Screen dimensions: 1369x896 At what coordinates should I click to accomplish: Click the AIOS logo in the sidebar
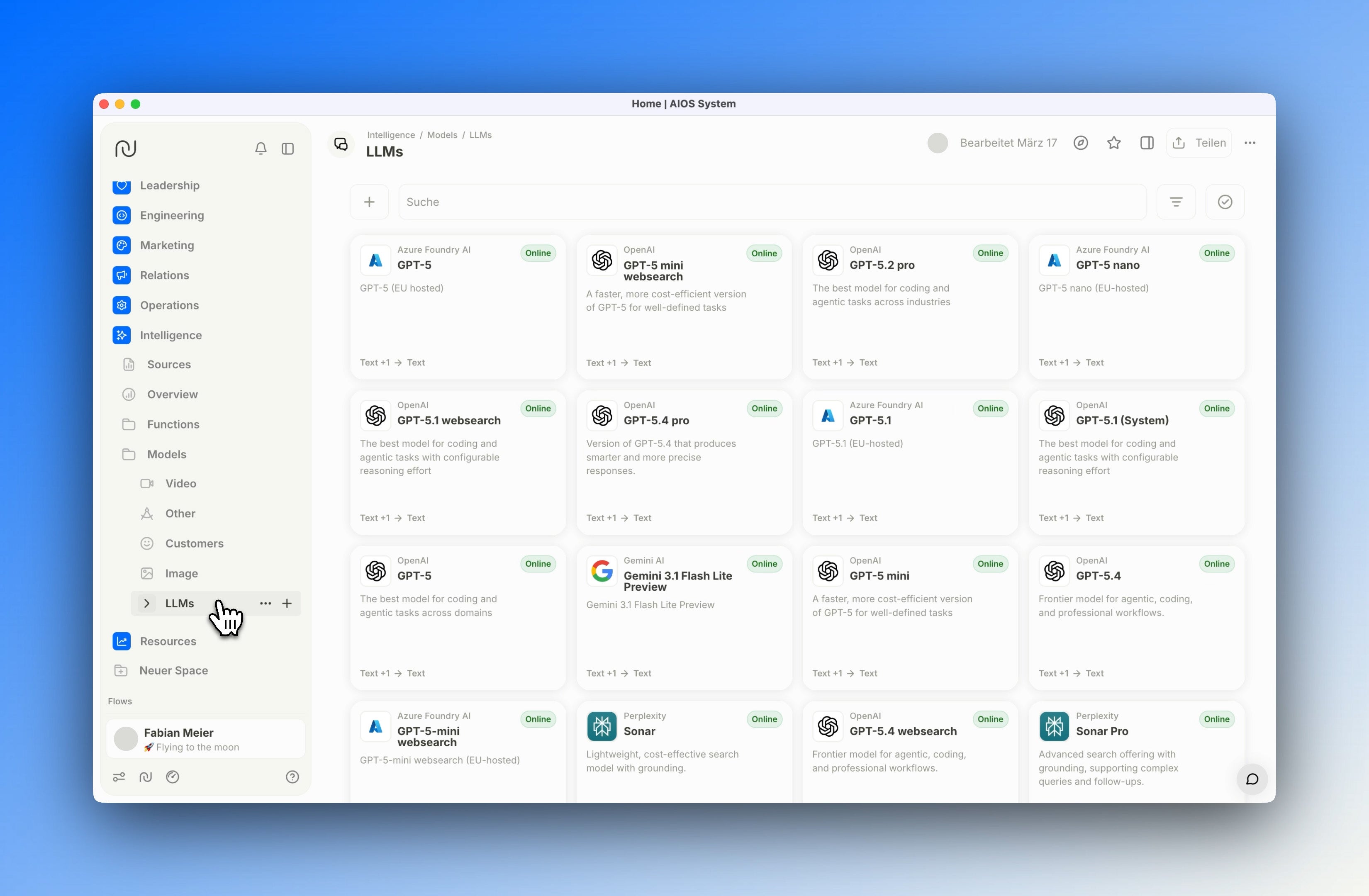125,149
